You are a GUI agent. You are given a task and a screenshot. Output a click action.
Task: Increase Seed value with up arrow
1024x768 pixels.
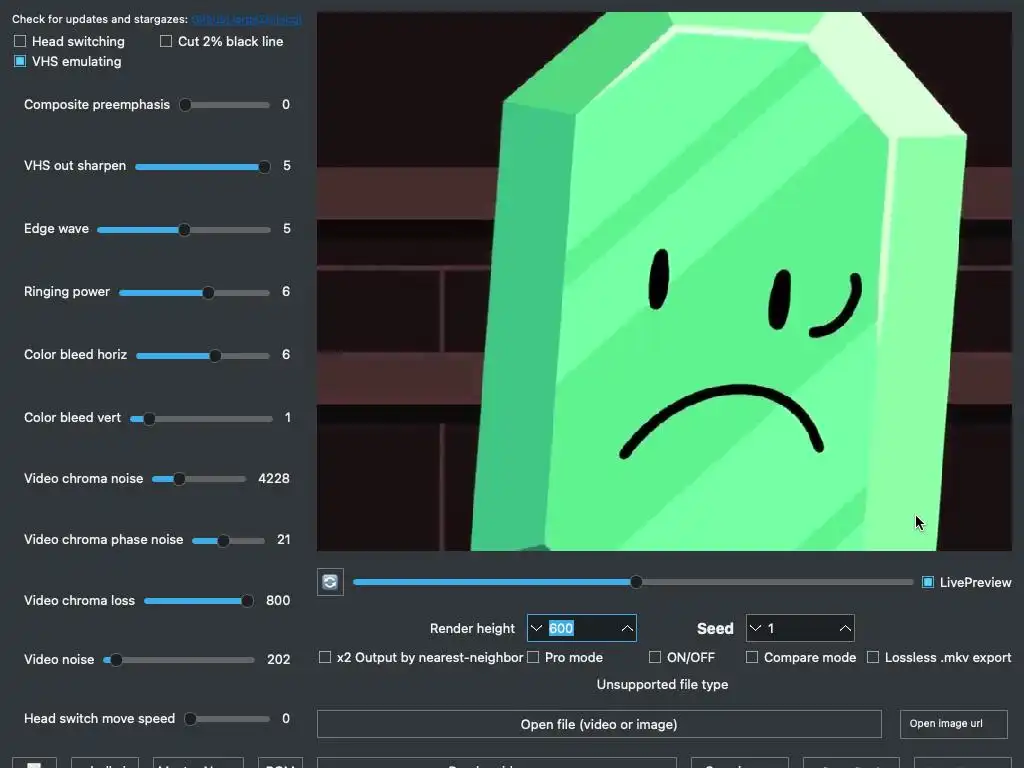click(x=845, y=628)
